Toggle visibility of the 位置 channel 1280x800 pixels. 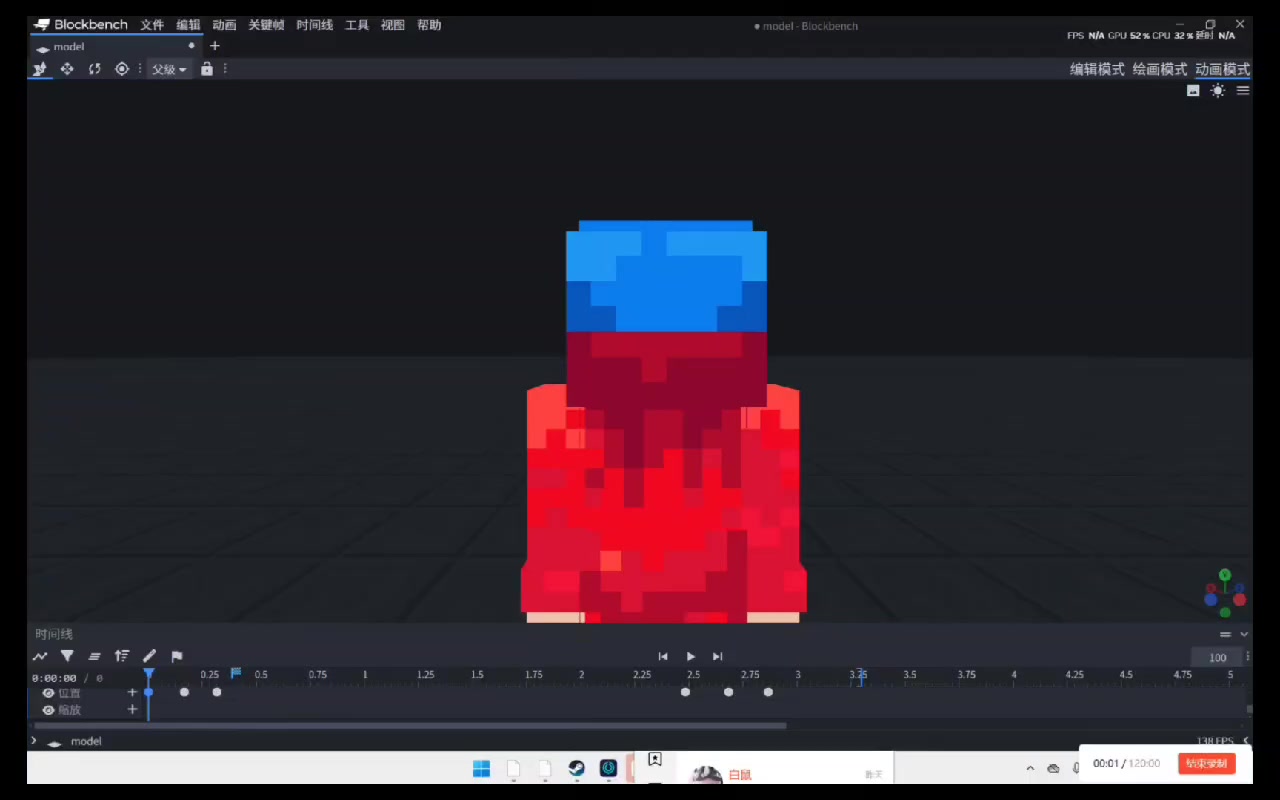coord(48,693)
